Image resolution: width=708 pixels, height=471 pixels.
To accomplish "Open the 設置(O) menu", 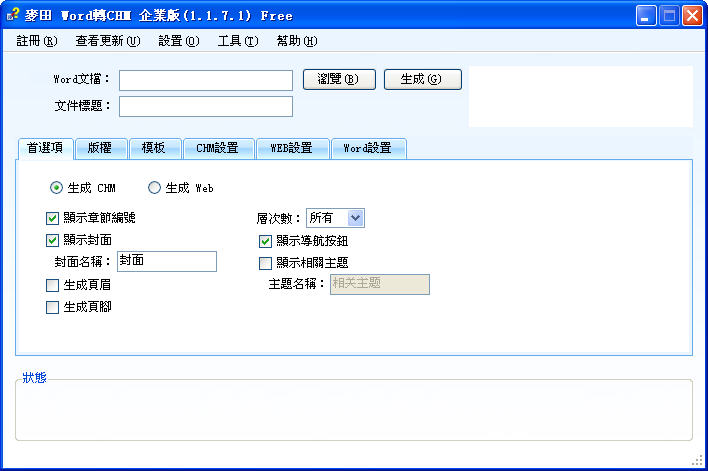I will (179, 41).
